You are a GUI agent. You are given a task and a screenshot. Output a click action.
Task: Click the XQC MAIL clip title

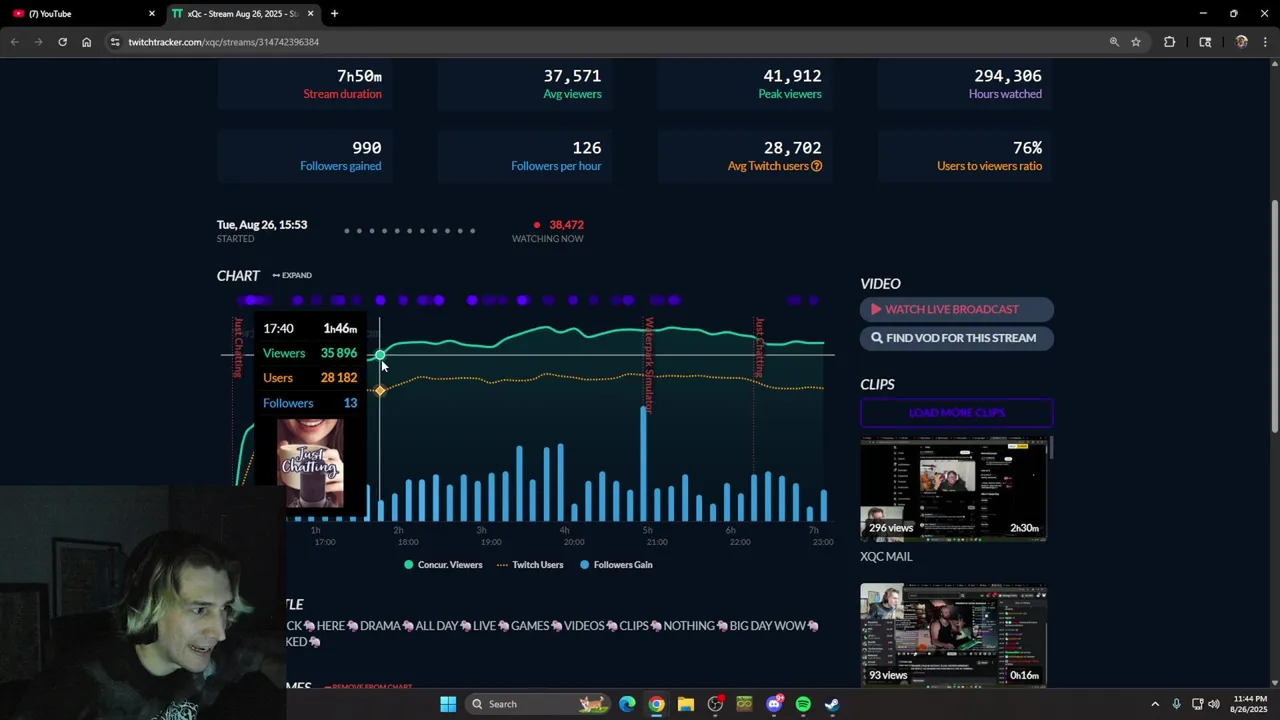click(x=886, y=557)
